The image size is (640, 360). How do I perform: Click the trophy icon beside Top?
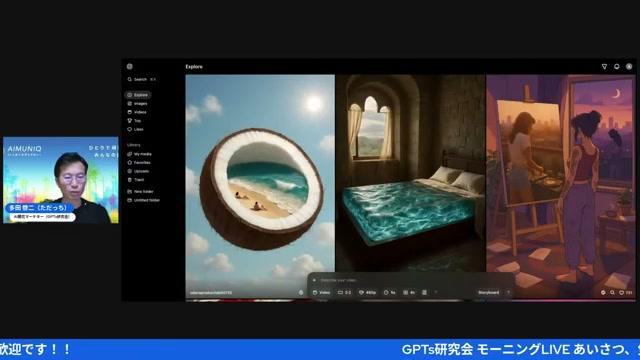130,121
